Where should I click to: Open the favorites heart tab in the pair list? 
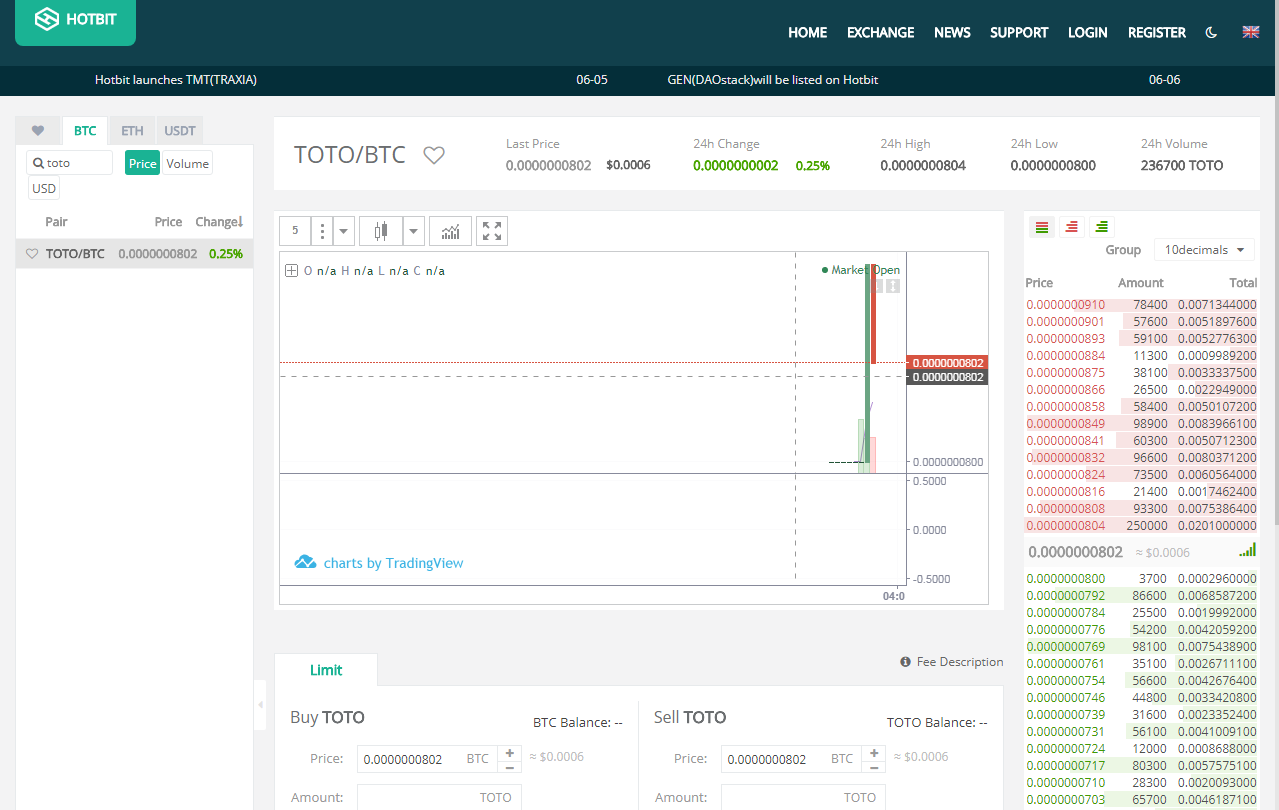point(38,130)
